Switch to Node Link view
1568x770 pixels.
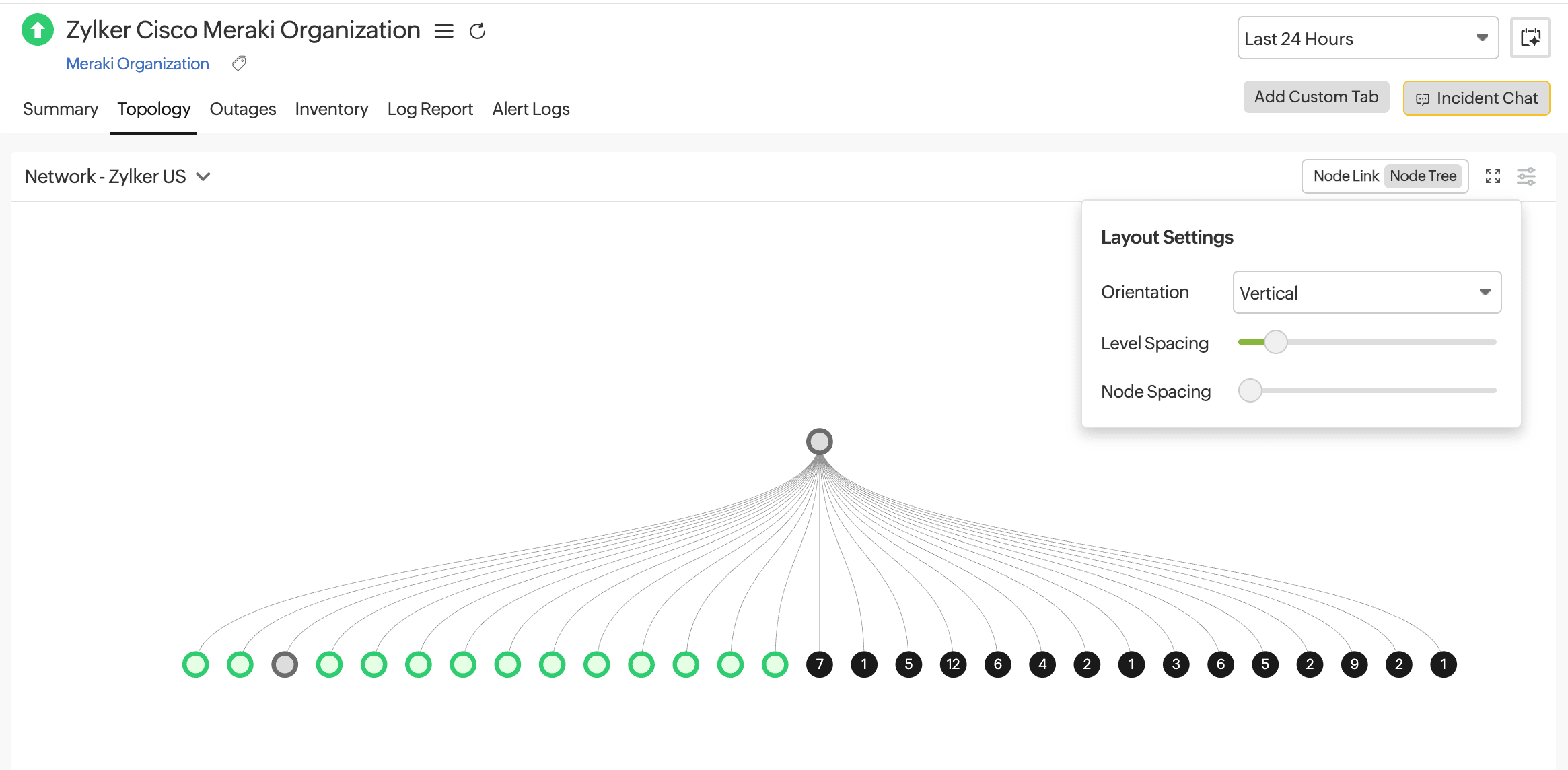pyautogui.click(x=1345, y=176)
